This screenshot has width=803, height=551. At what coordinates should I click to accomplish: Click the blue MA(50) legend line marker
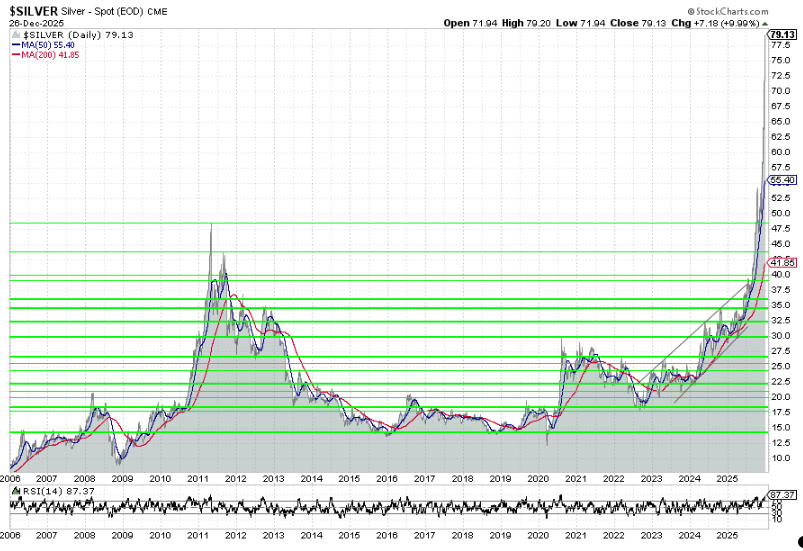coord(14,44)
